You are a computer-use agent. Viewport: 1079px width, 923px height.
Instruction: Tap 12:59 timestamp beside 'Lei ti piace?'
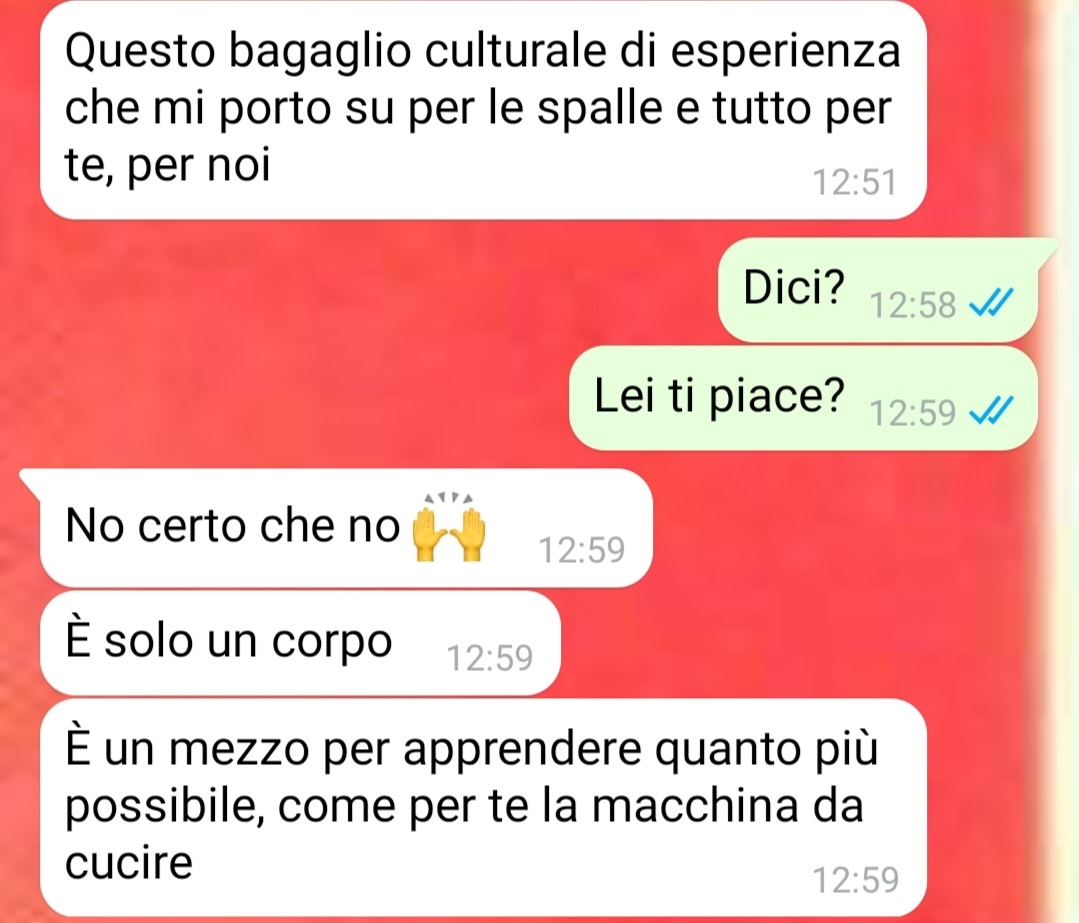click(913, 413)
